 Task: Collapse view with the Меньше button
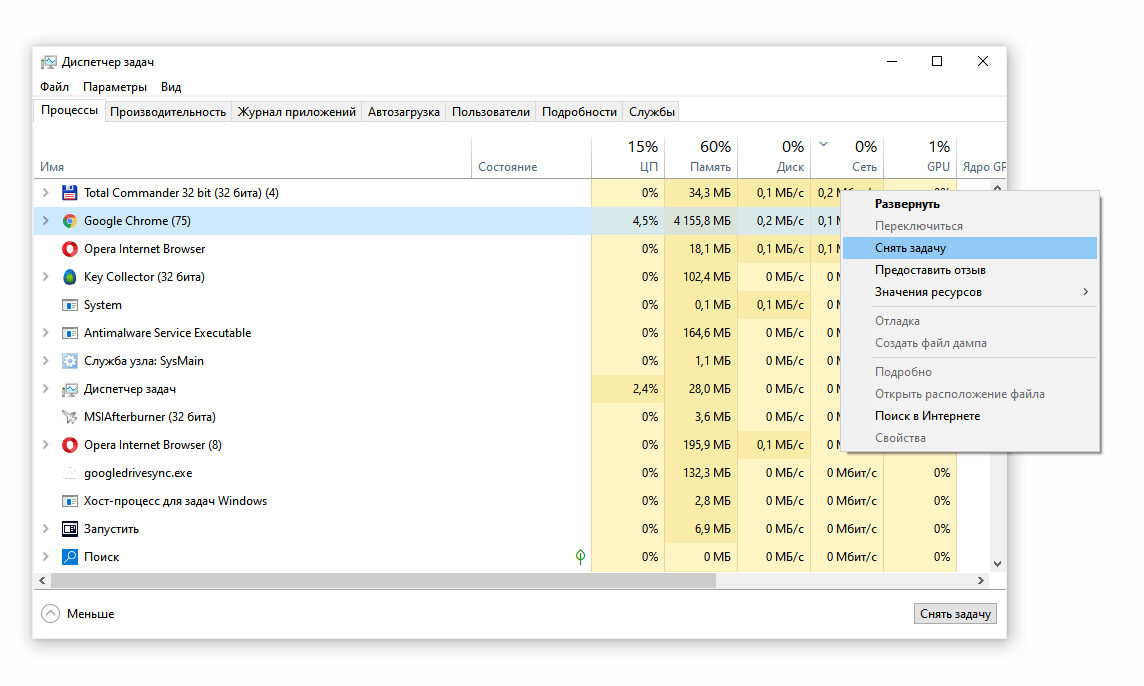(78, 614)
